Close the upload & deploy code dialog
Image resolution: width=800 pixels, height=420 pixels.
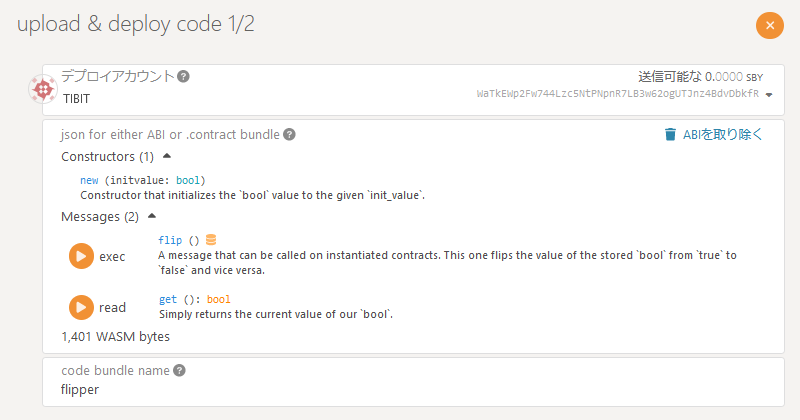point(769,25)
